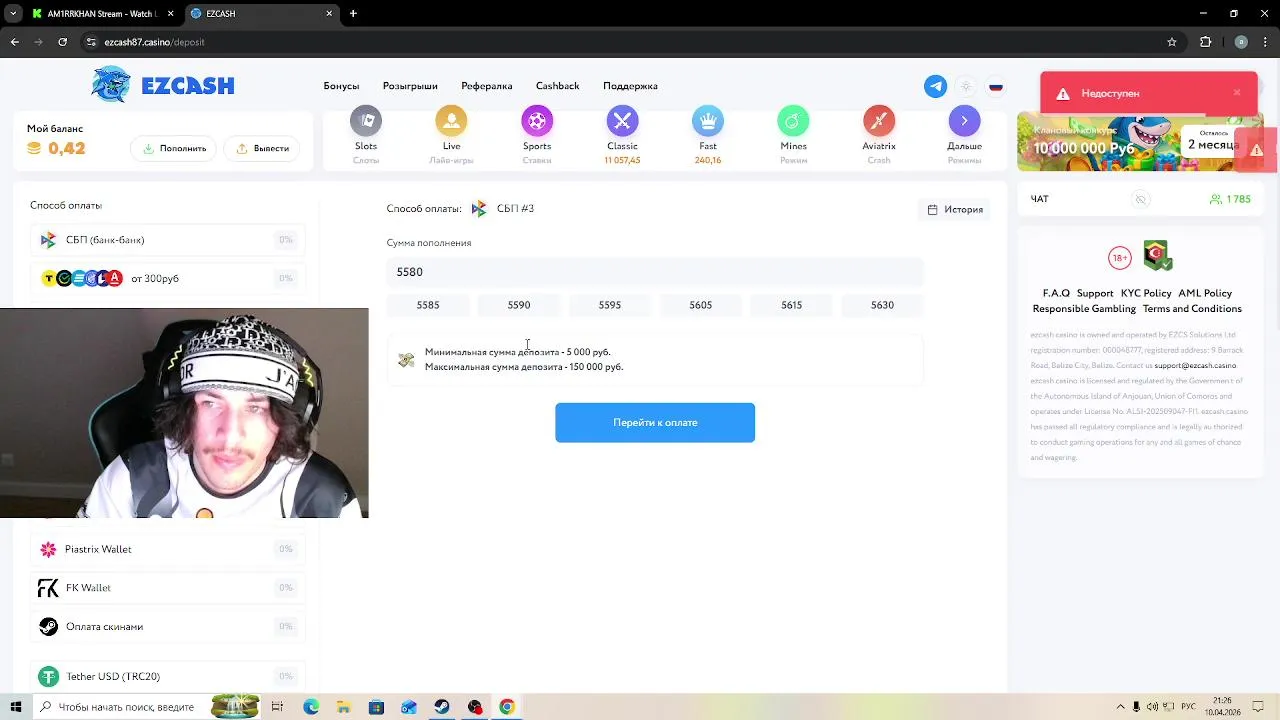Select Tether USD (TRC20) payment method

167,676
